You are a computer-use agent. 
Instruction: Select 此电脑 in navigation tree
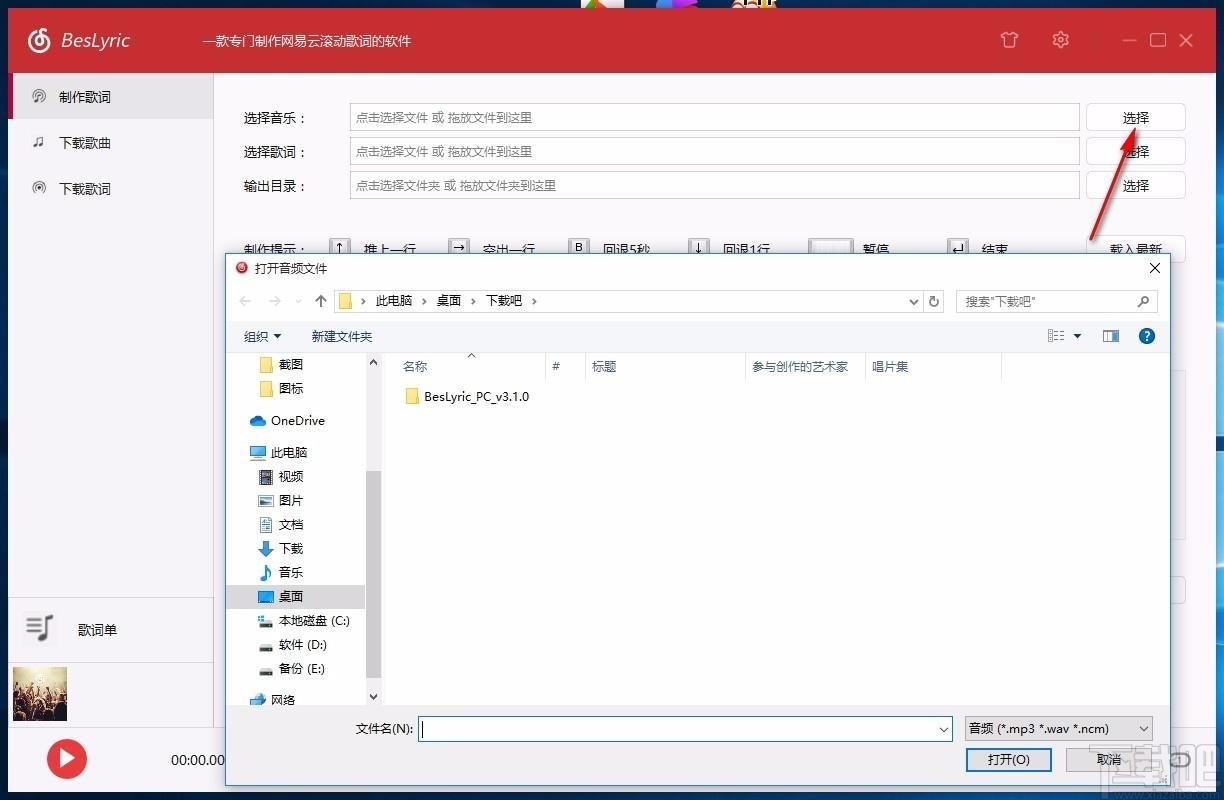289,453
